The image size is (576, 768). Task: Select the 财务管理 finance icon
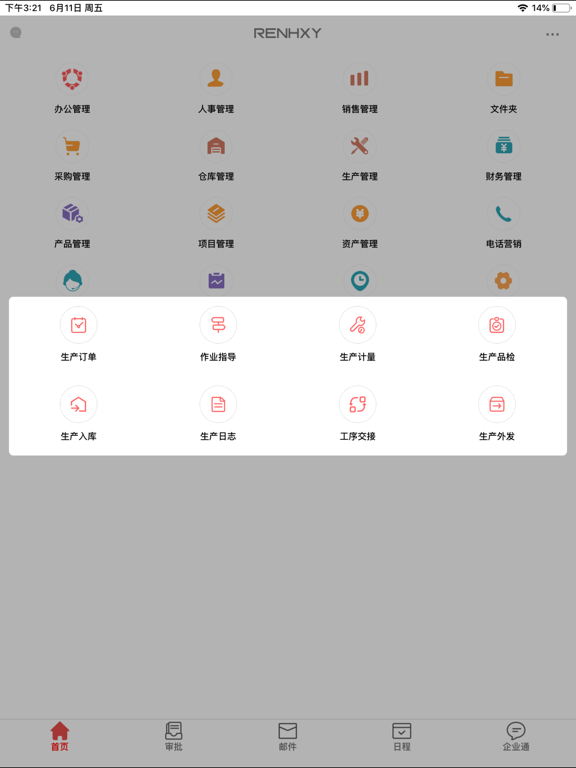click(x=504, y=146)
